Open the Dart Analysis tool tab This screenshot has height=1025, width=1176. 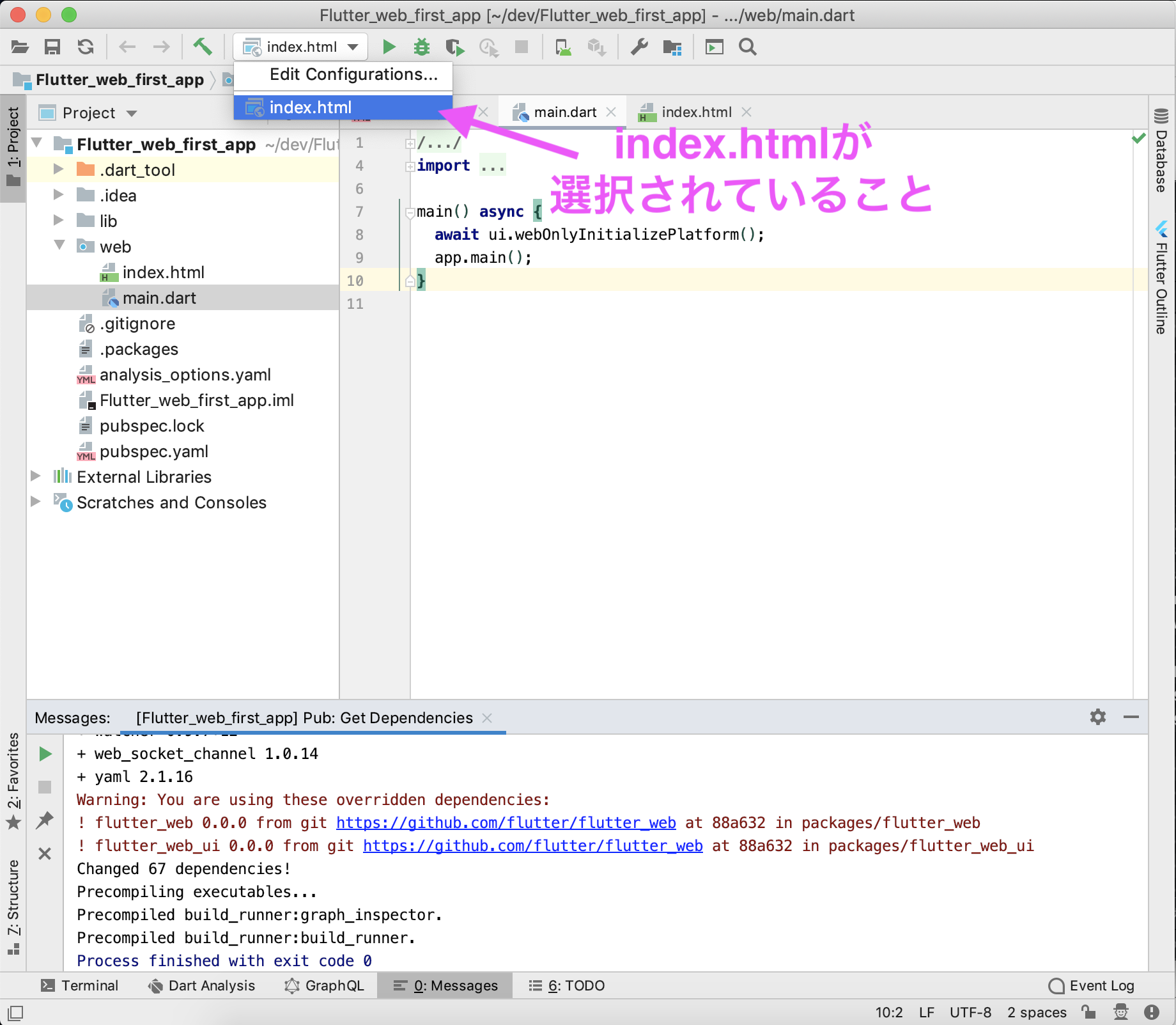tap(201, 985)
